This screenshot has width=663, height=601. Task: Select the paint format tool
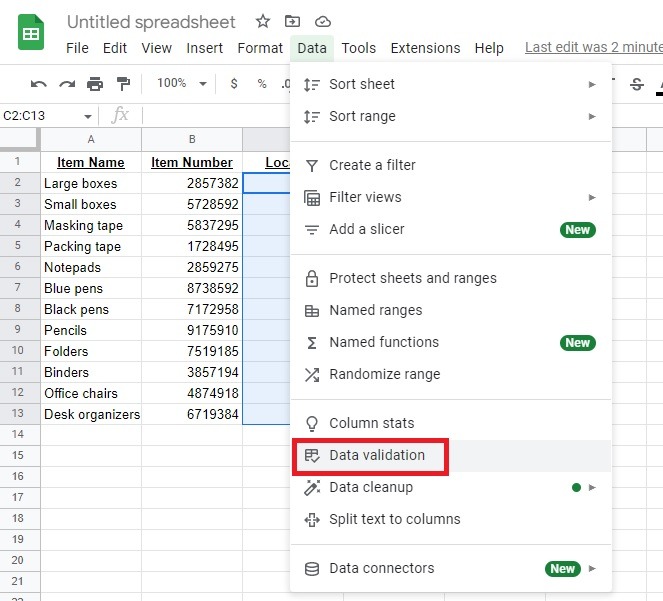coord(123,84)
